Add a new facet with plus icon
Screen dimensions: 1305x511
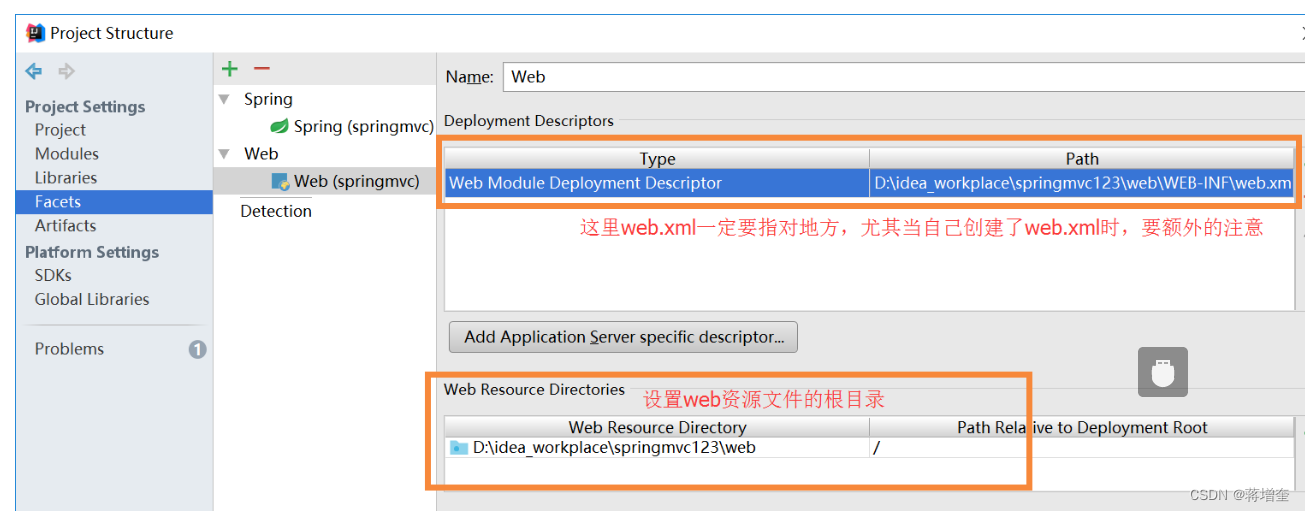pos(230,68)
